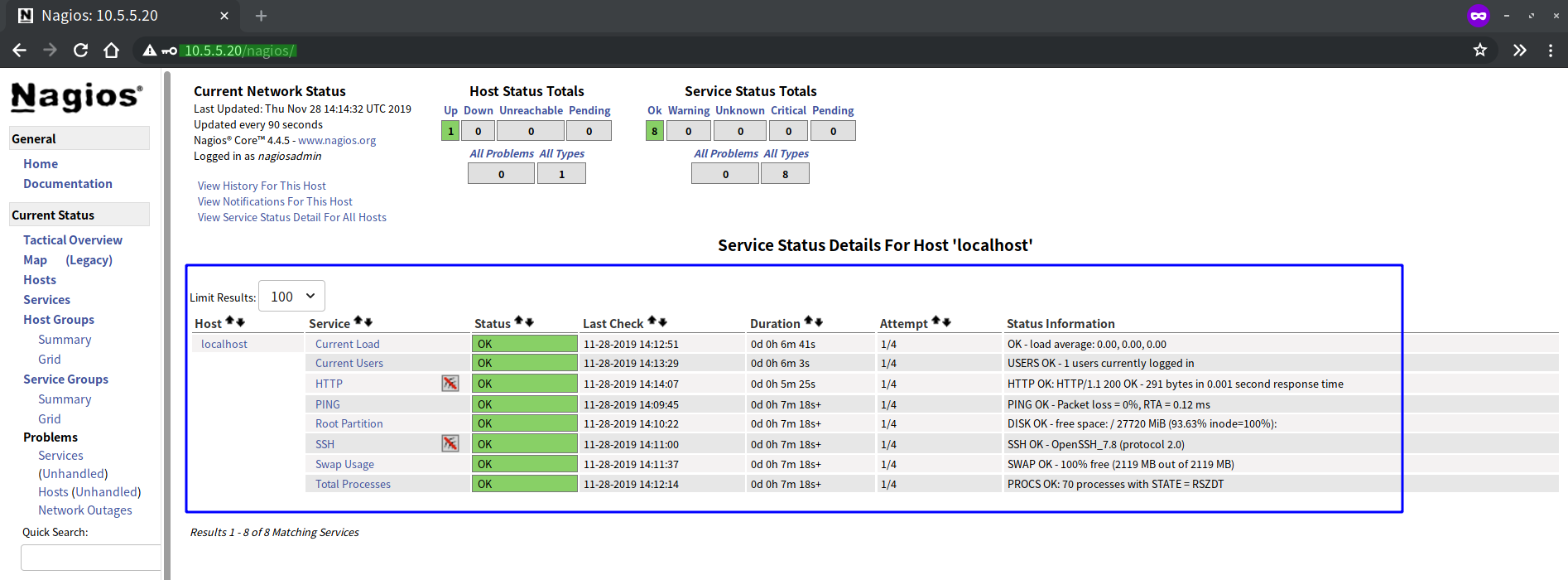The height and width of the screenshot is (580, 1568).
Task: Click the PING service link
Action: pyautogui.click(x=328, y=404)
